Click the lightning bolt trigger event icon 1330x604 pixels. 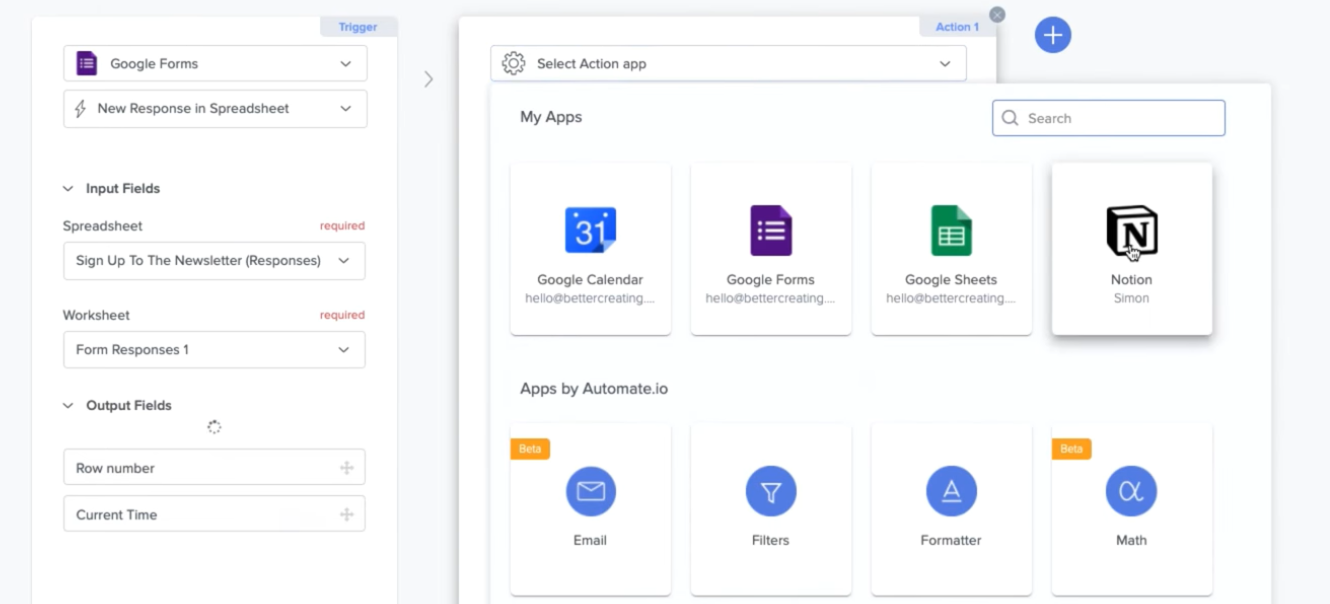[82, 108]
